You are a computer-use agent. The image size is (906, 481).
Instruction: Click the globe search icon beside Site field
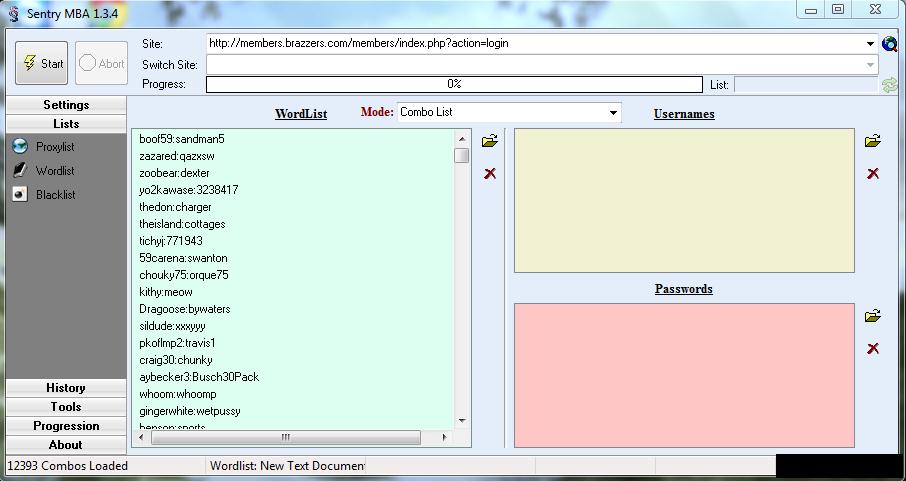[x=890, y=43]
